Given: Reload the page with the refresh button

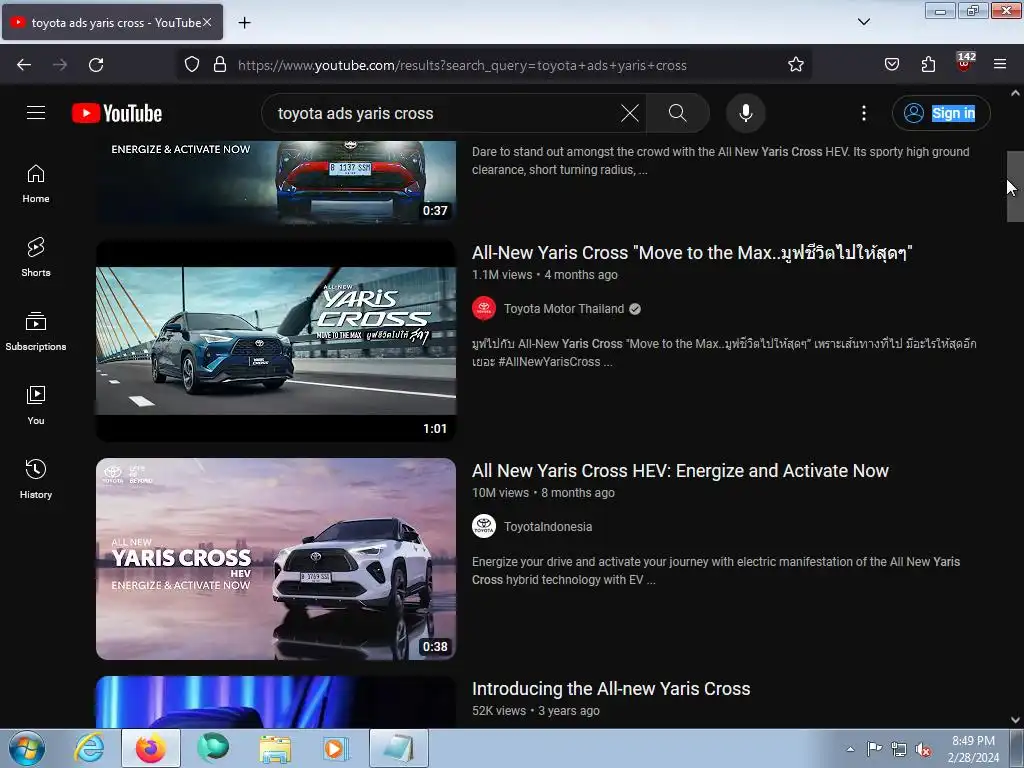Looking at the screenshot, I should click(96, 65).
